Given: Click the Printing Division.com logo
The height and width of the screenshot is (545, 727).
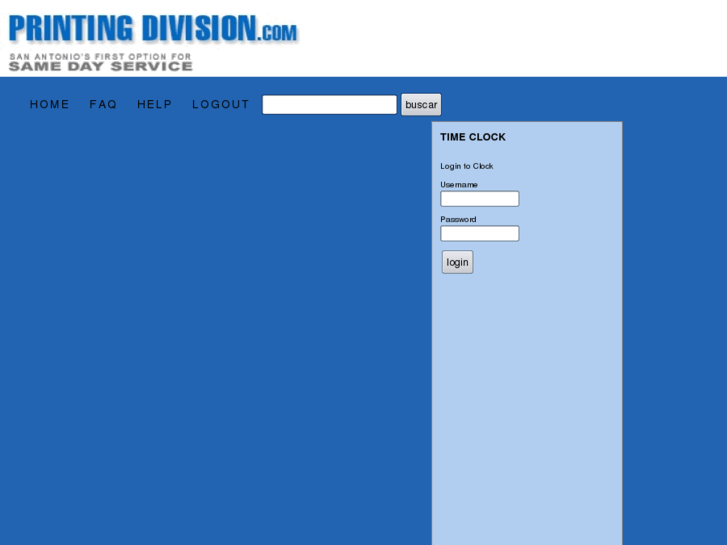Looking at the screenshot, I should pos(153,29).
